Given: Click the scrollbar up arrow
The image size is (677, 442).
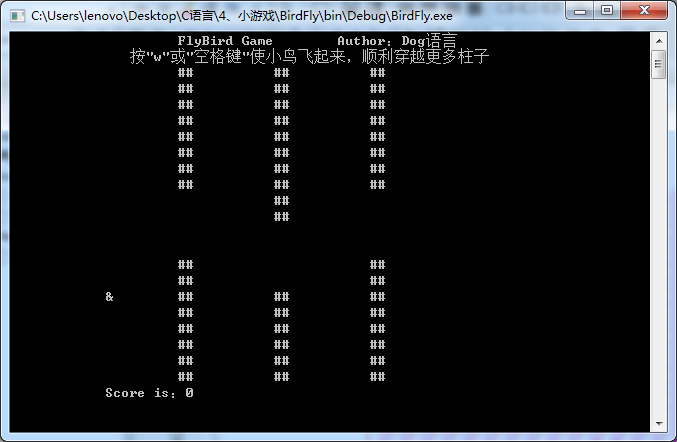Looking at the screenshot, I should tap(659, 41).
